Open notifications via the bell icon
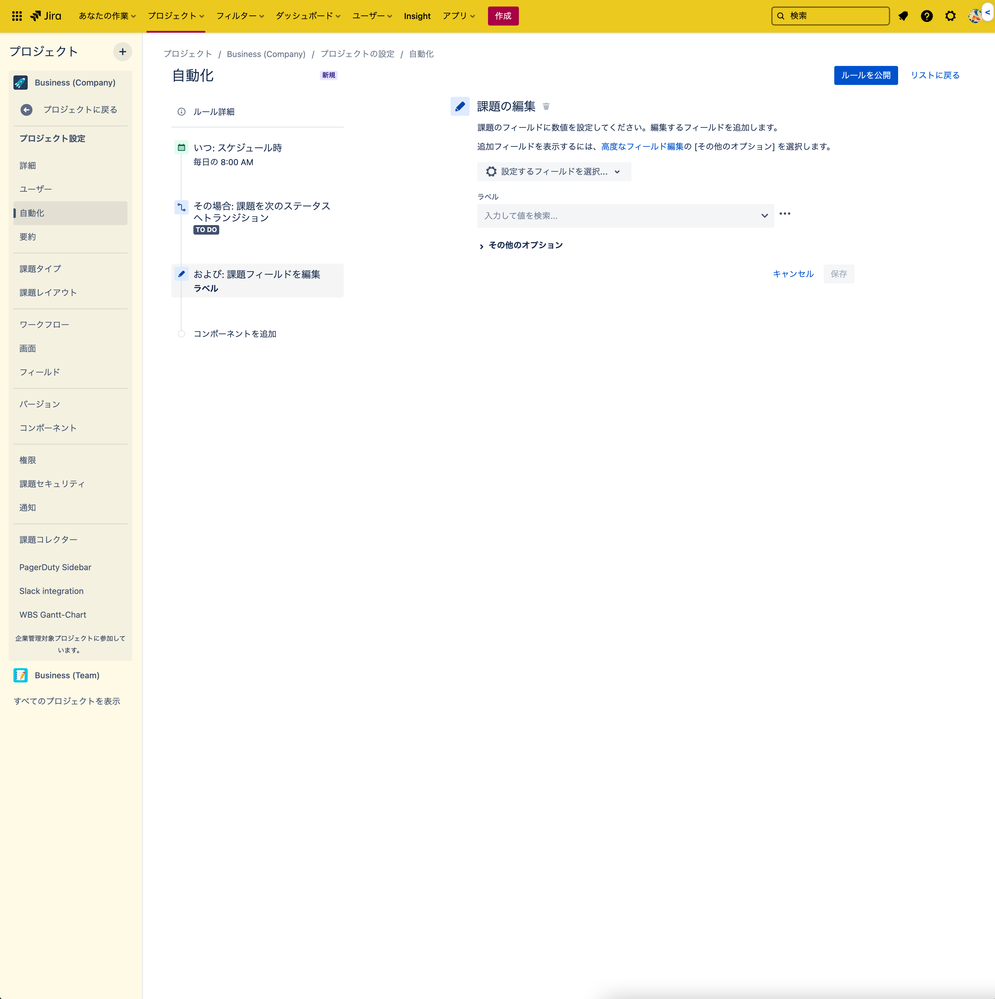This screenshot has height=999, width=995. pyautogui.click(x=901, y=15)
